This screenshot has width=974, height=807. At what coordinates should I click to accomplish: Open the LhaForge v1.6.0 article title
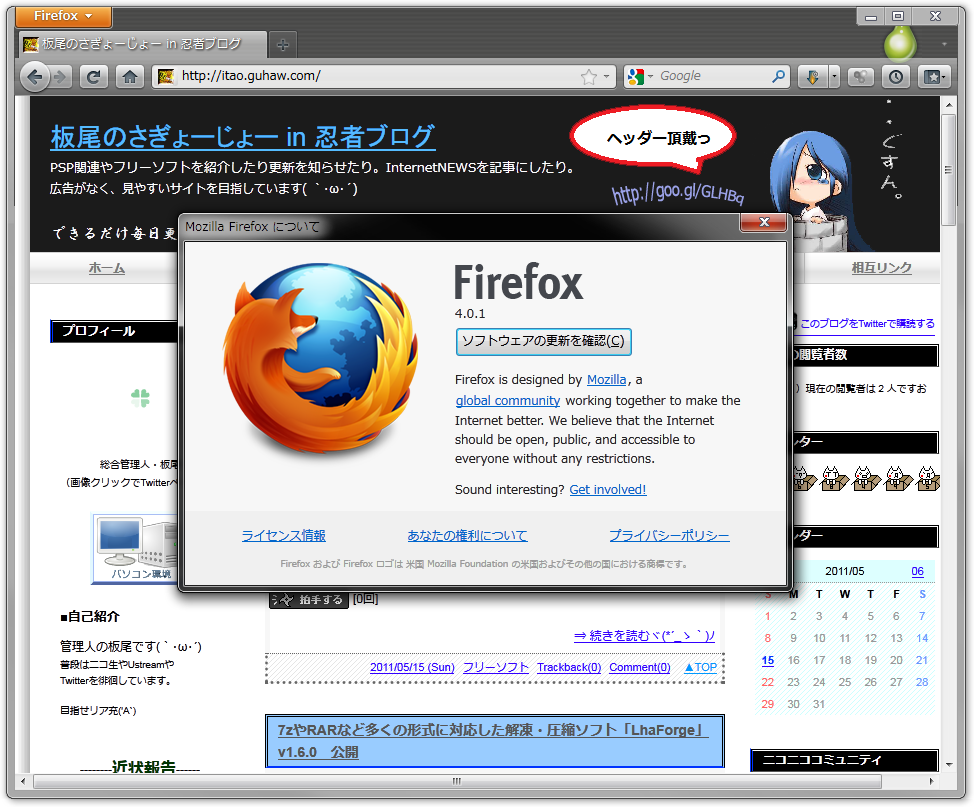[494, 741]
